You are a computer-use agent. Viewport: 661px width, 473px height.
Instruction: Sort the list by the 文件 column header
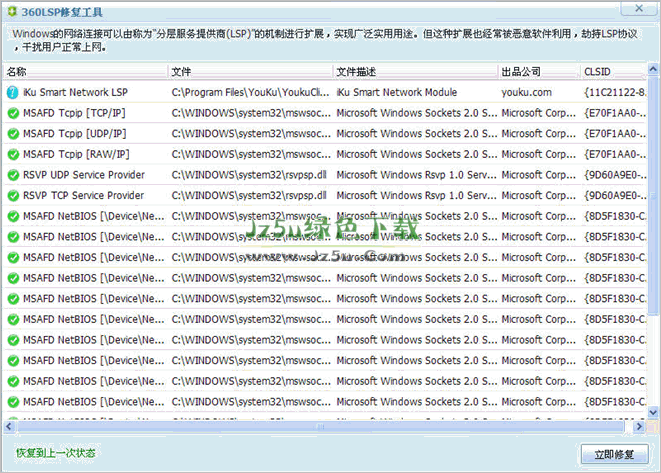pyautogui.click(x=250, y=72)
